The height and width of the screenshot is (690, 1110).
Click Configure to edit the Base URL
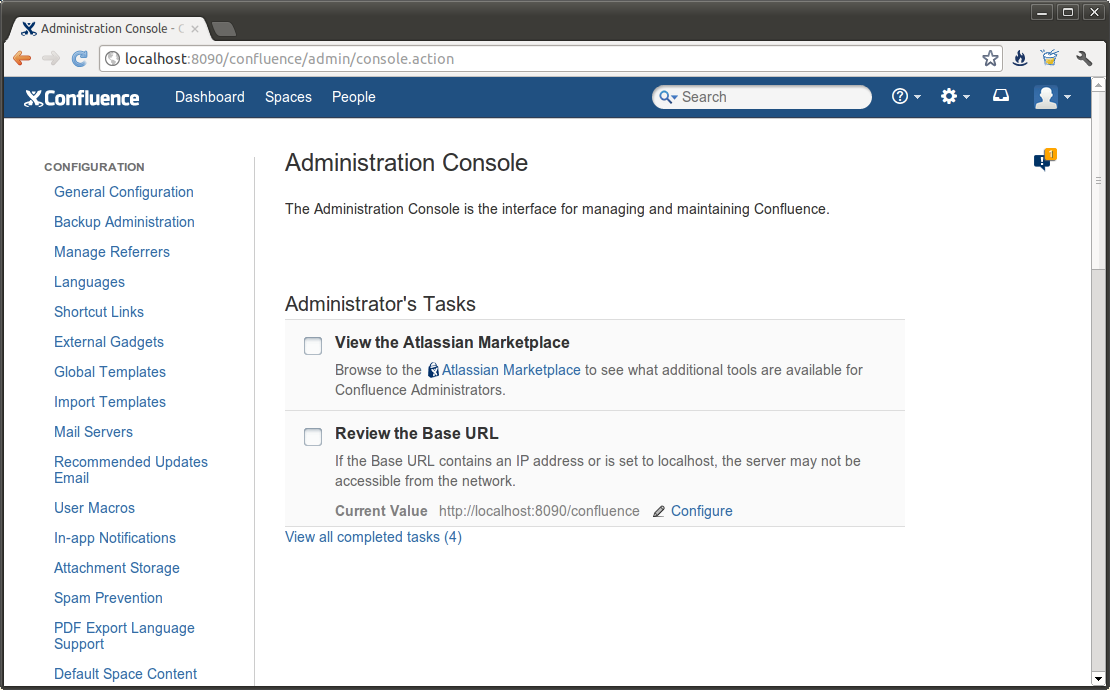click(x=702, y=511)
